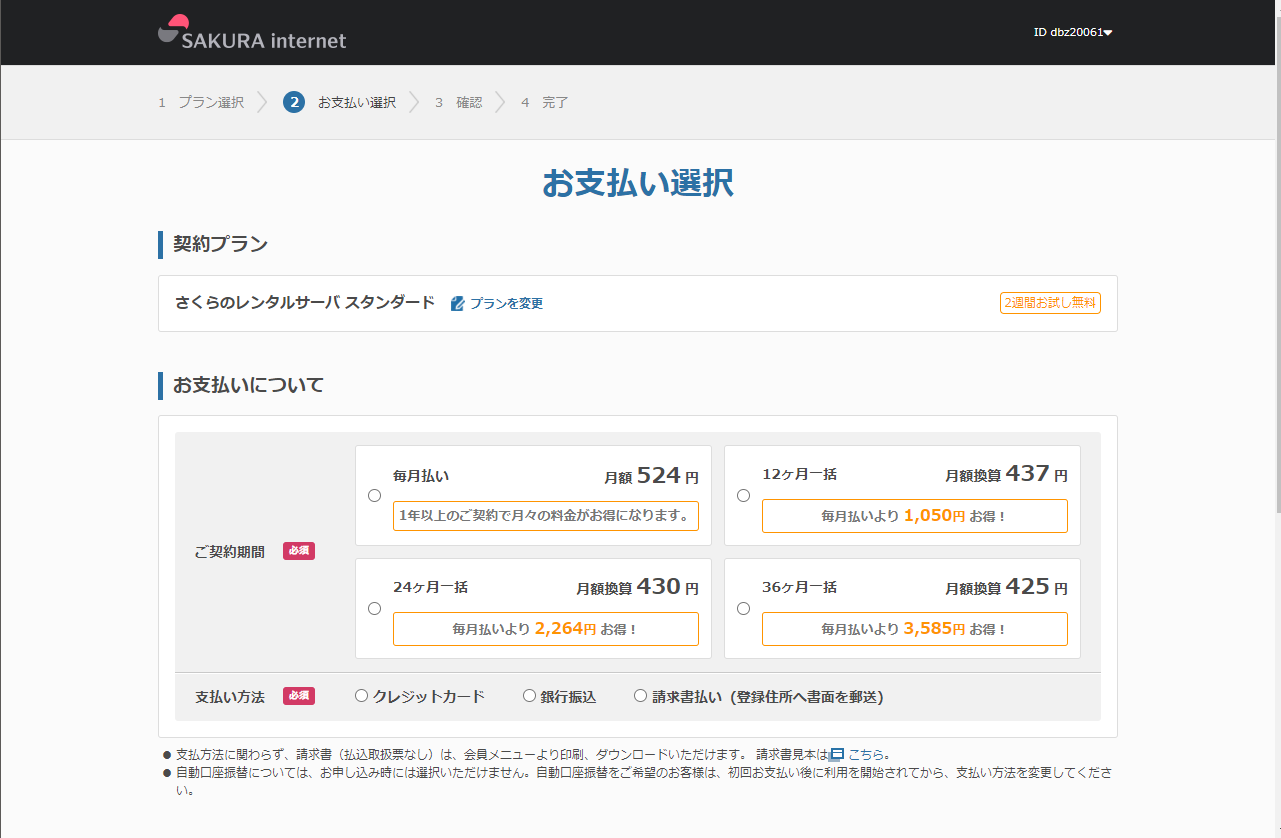Viewport: 1281px width, 838px height.
Task: Click the 必須 badge next to ご契約期間
Action: [x=299, y=551]
